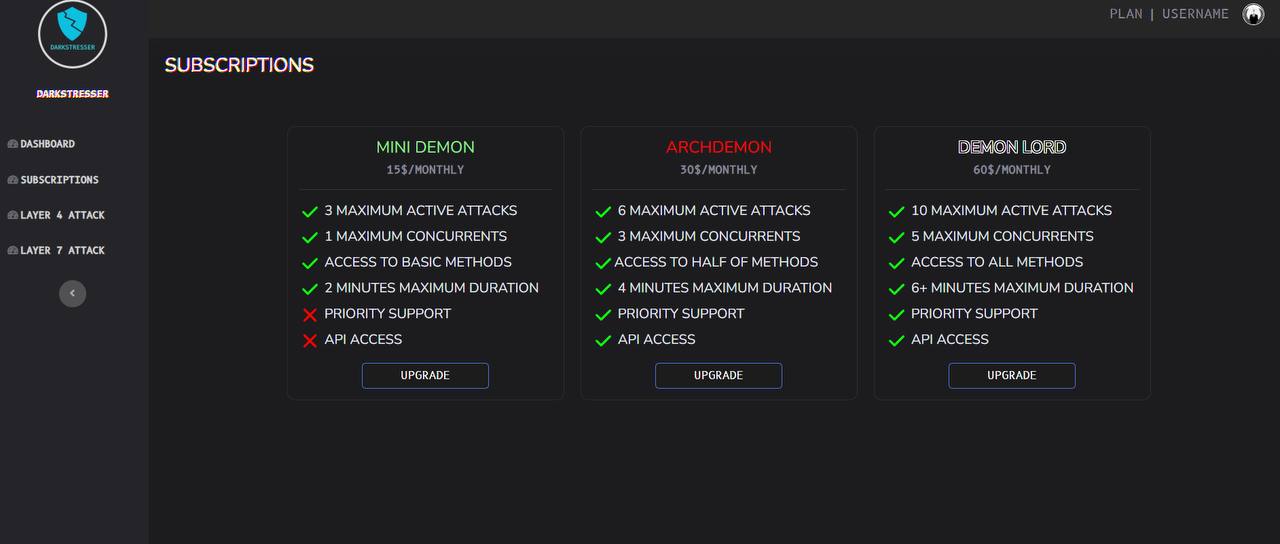Click the 30$/MONTHLY price
The width and height of the screenshot is (1280, 544).
coord(719,170)
